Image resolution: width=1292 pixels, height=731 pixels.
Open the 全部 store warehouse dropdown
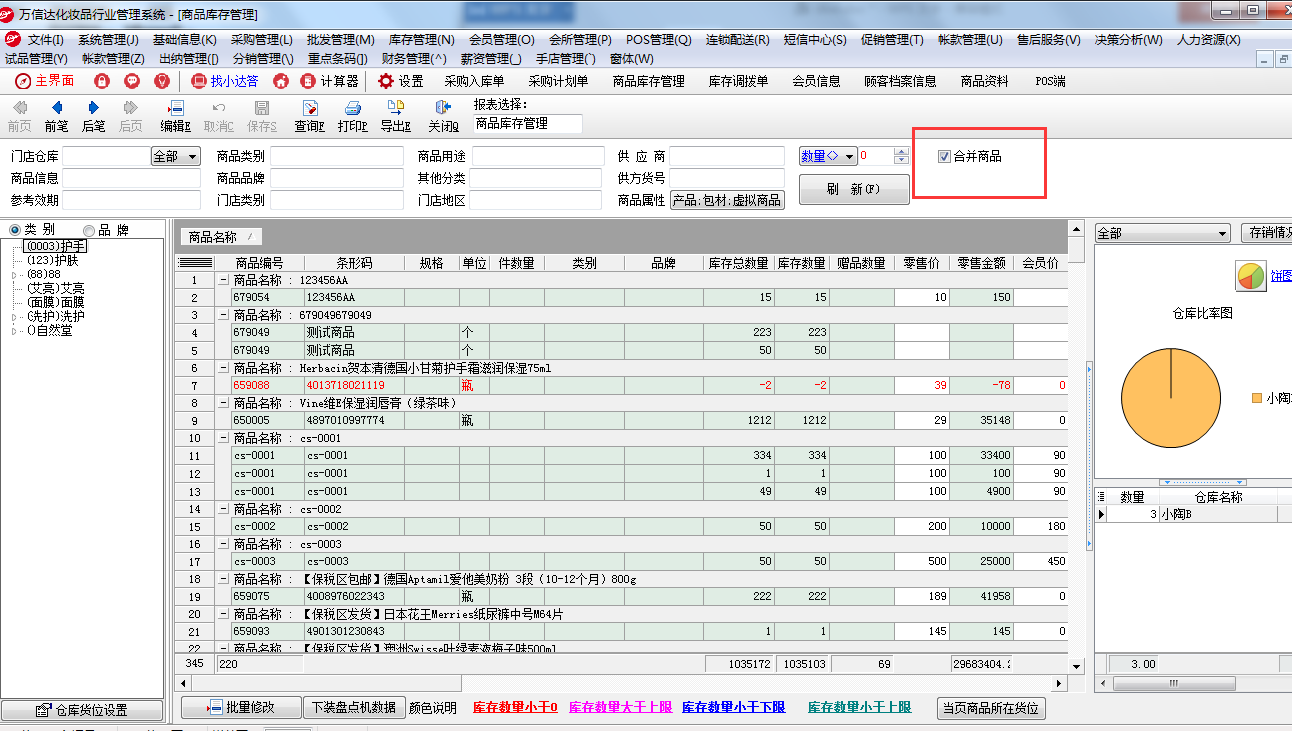176,156
